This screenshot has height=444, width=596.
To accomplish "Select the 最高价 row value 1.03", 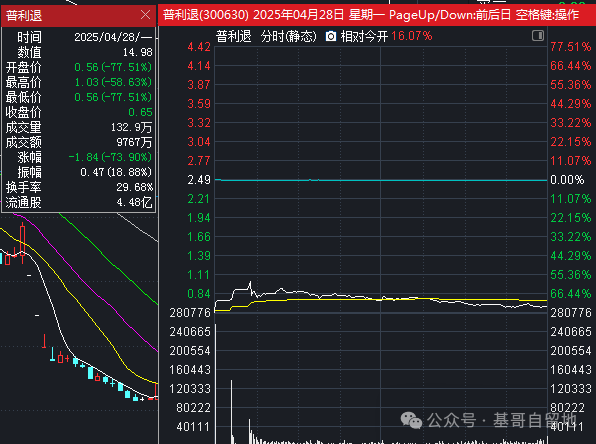I will 113,82.
